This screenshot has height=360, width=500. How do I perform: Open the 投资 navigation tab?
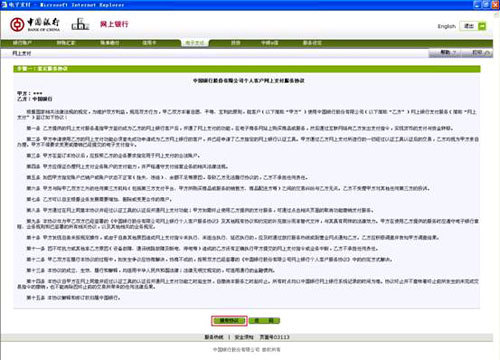pos(236,43)
